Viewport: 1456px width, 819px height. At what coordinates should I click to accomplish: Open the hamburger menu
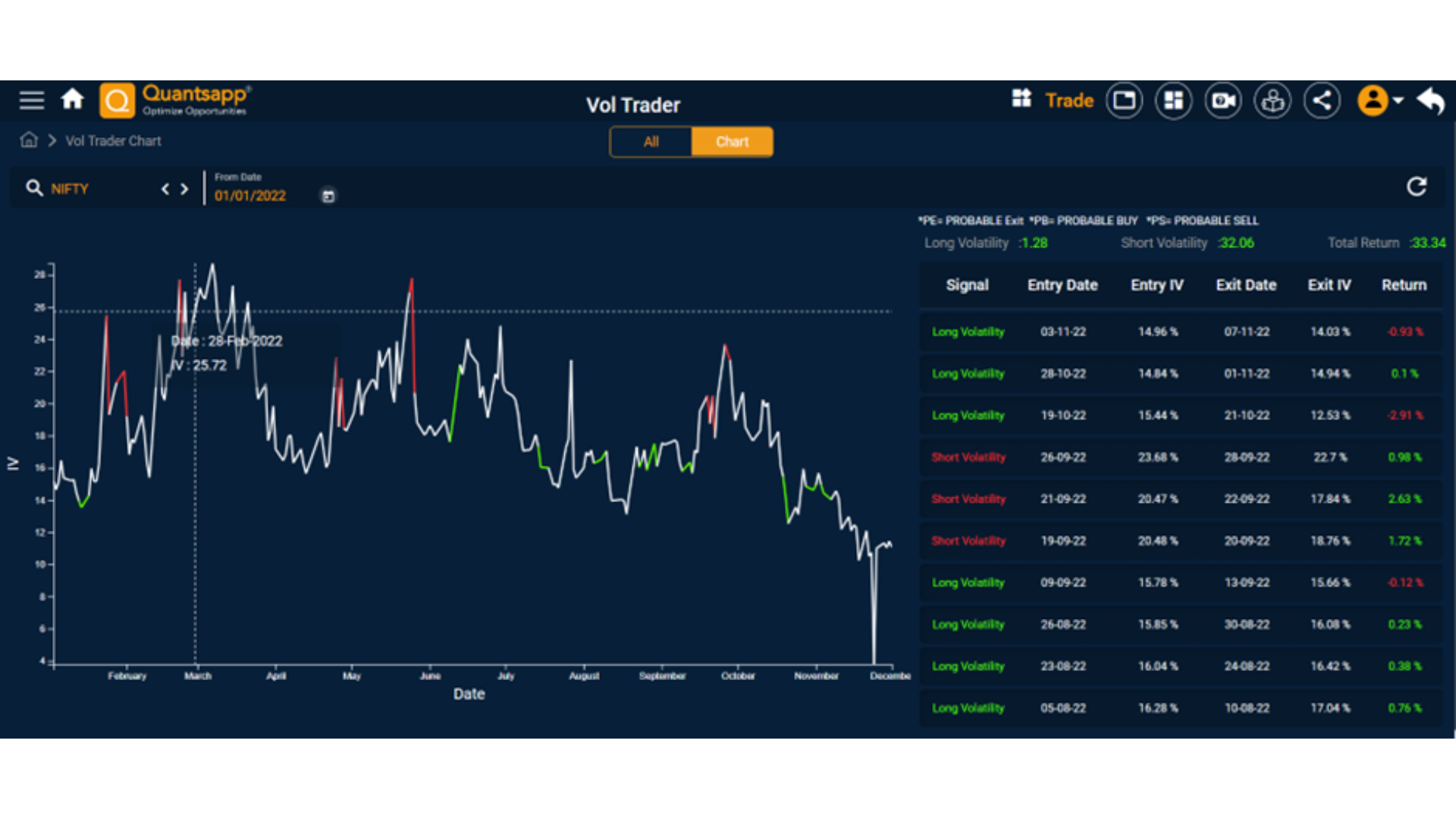click(32, 100)
